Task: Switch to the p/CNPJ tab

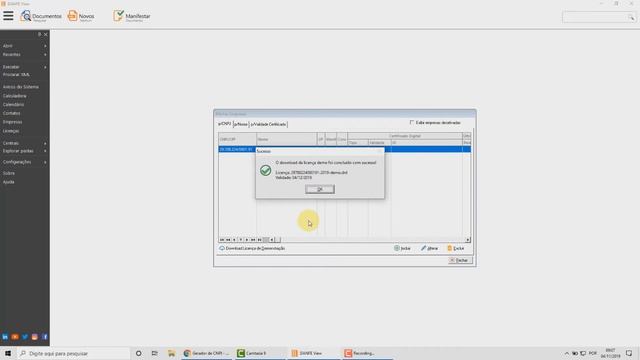Action: [x=224, y=124]
